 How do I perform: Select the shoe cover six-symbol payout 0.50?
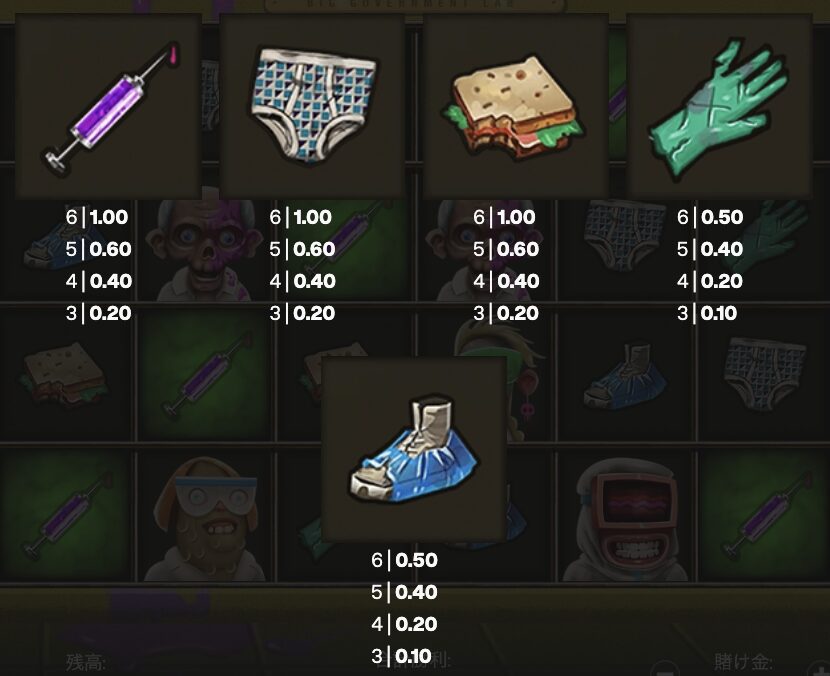[x=404, y=560]
